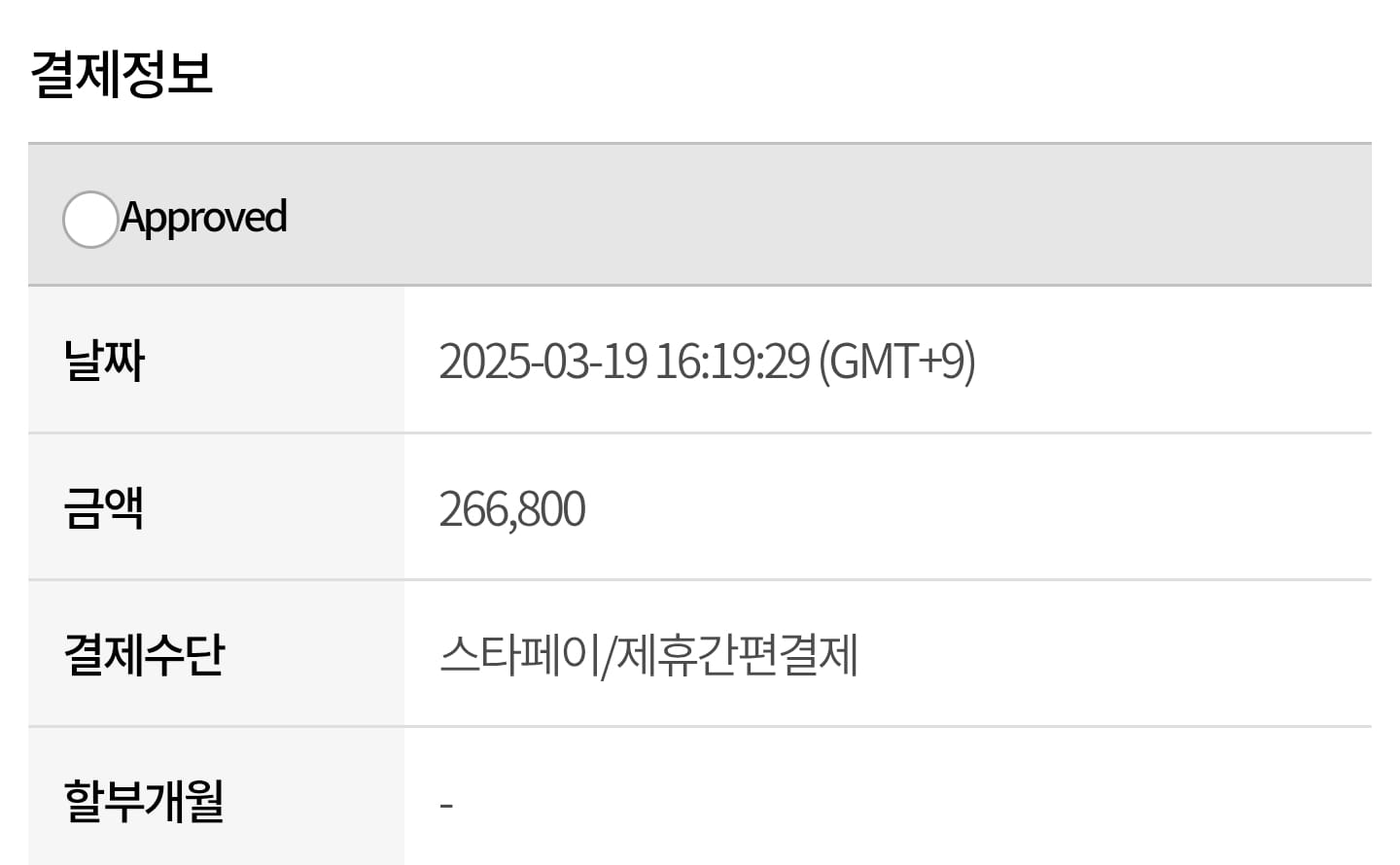The height and width of the screenshot is (865, 1400).
Task: Click the 제휴간편결제 text
Action: click(737, 654)
